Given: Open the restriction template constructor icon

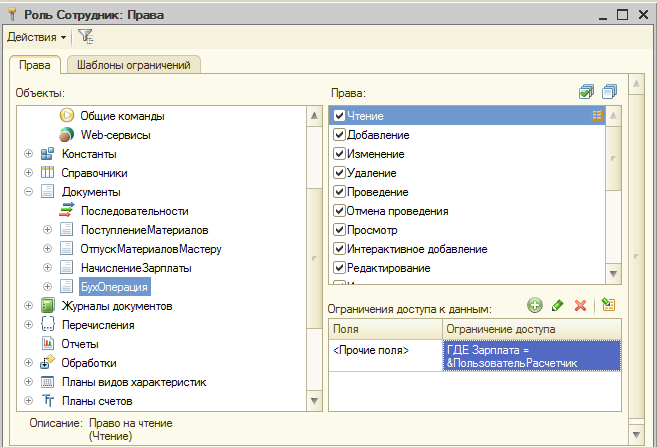Looking at the screenshot, I should [x=608, y=305].
